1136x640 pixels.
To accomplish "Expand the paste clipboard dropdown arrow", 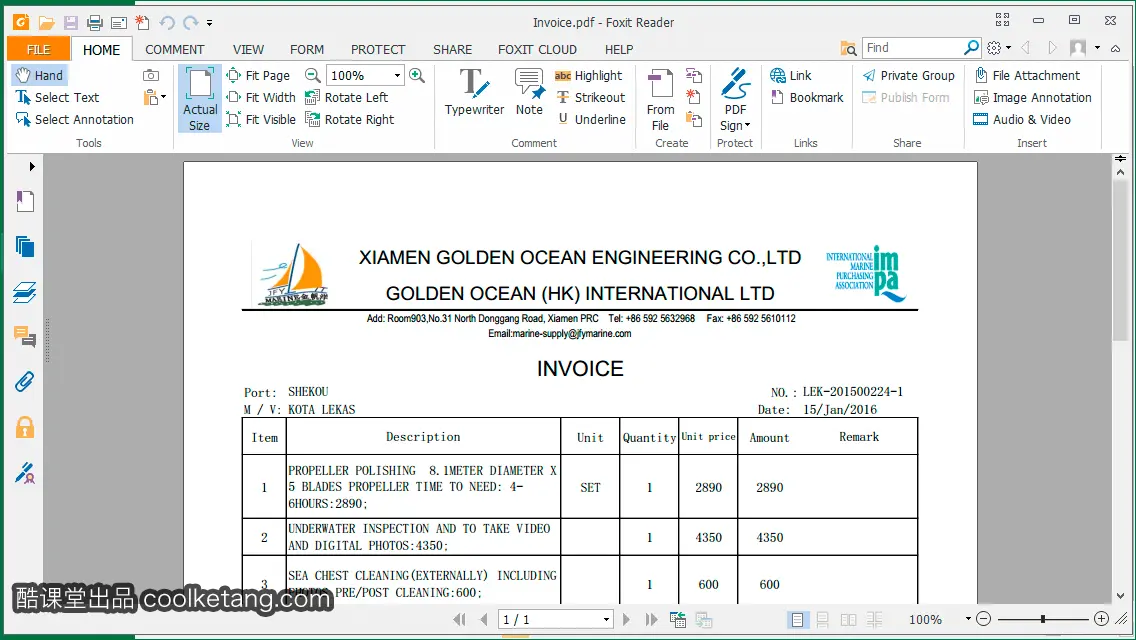I will [x=164, y=97].
